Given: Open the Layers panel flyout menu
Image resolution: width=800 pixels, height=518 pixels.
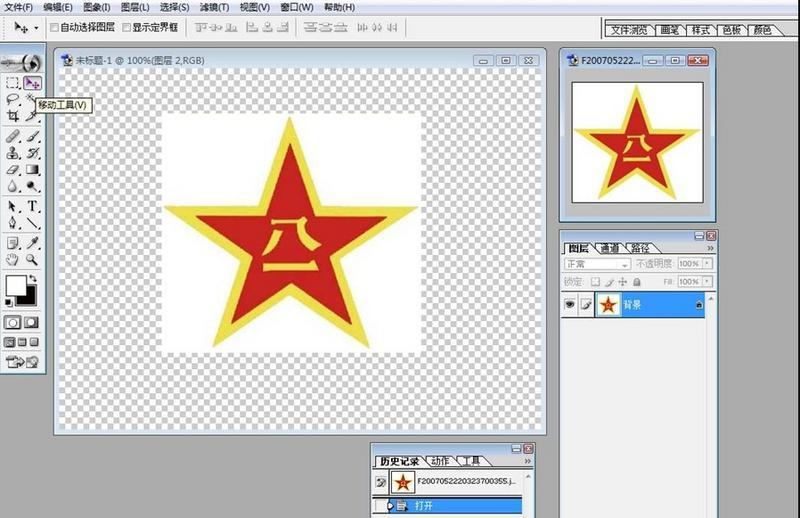Looking at the screenshot, I should (x=710, y=248).
